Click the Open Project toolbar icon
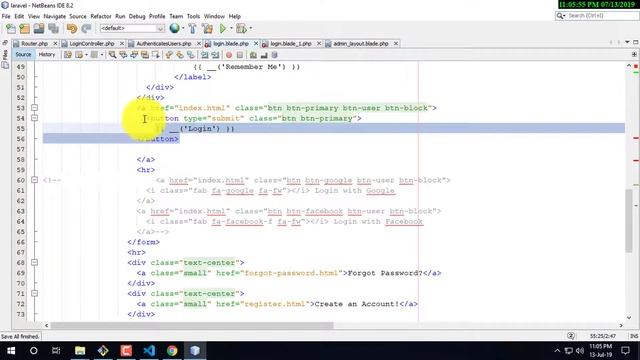Viewport: 640px width, 360px height. (x=39, y=28)
